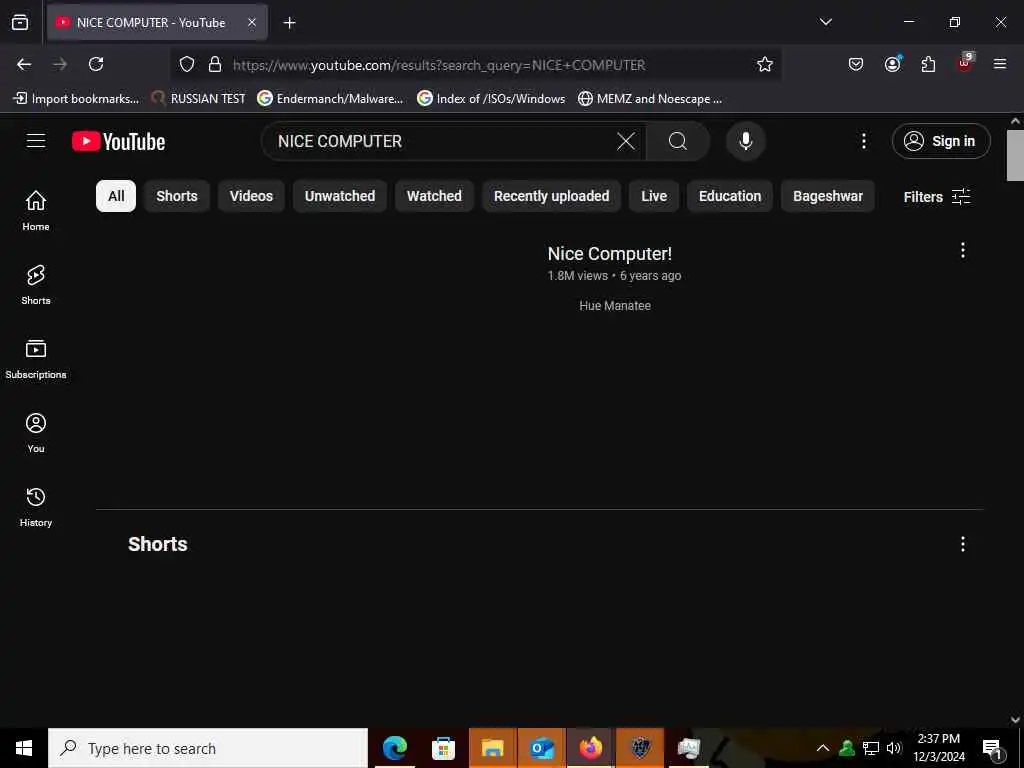Select the Shorts filter chip
The width and height of the screenshot is (1024, 768).
tap(176, 196)
